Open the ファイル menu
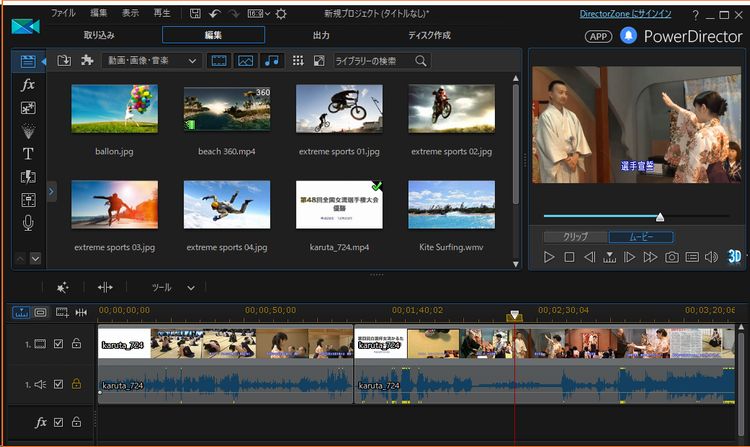 (63, 13)
